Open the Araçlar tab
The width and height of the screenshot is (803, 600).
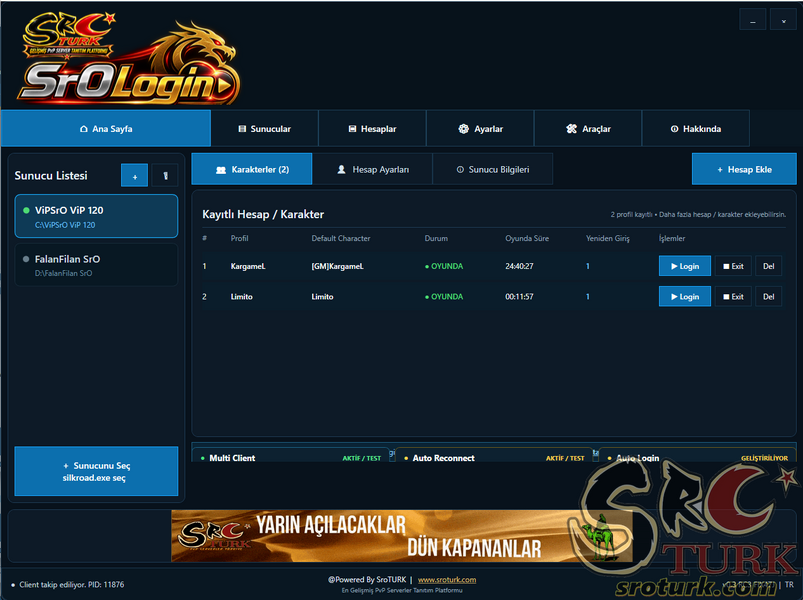coord(588,128)
